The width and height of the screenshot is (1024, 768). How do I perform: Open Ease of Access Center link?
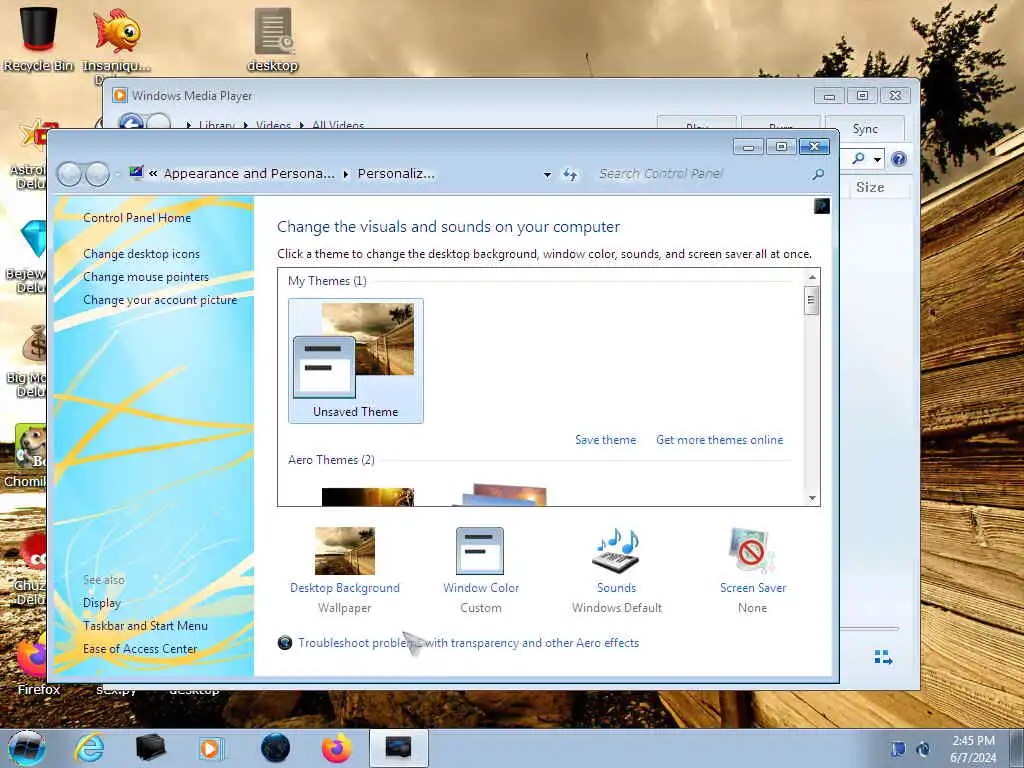point(140,648)
